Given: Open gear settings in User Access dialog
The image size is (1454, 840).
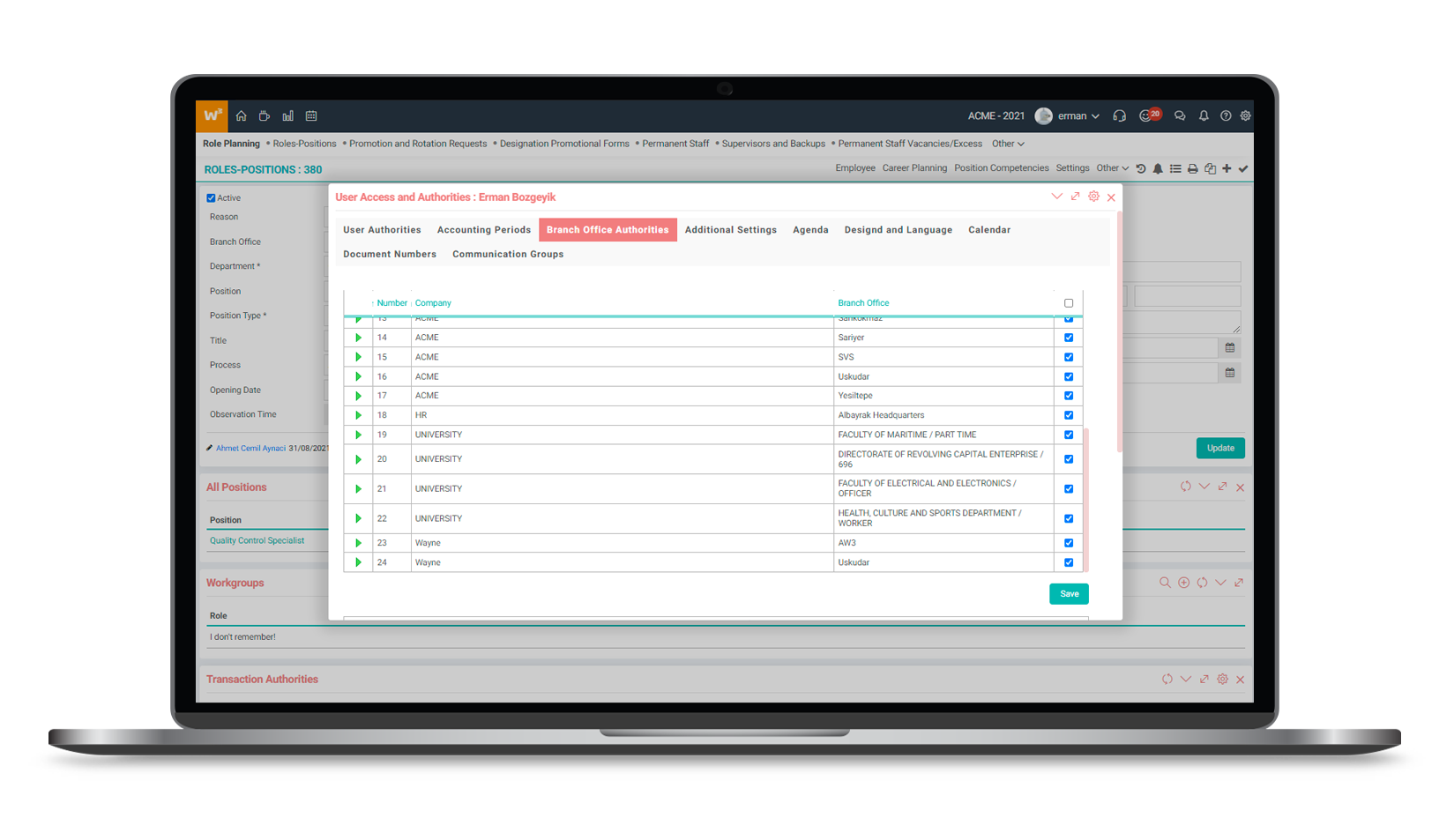Looking at the screenshot, I should point(1093,197).
